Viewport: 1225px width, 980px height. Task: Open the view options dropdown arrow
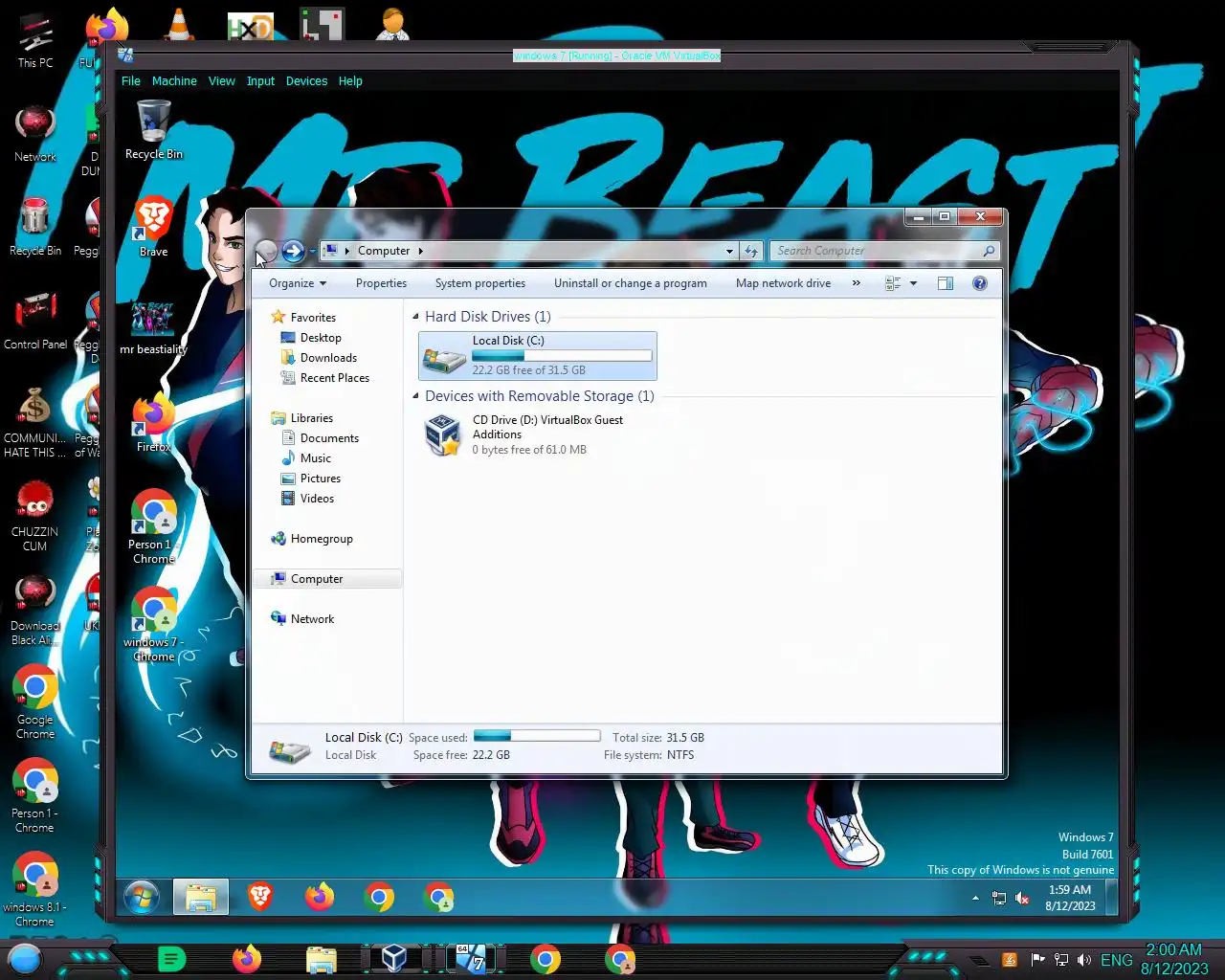(x=913, y=283)
